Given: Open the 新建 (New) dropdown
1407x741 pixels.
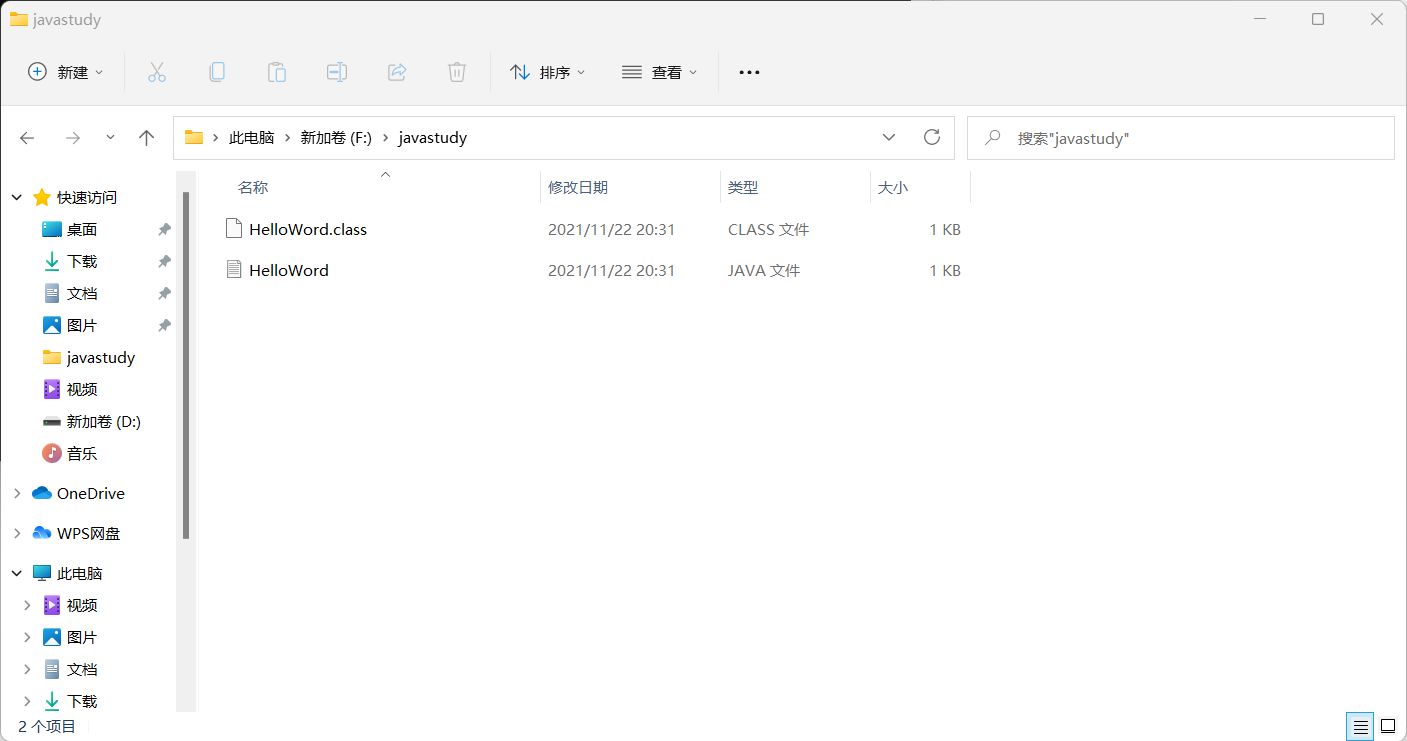Looking at the screenshot, I should pos(64,71).
